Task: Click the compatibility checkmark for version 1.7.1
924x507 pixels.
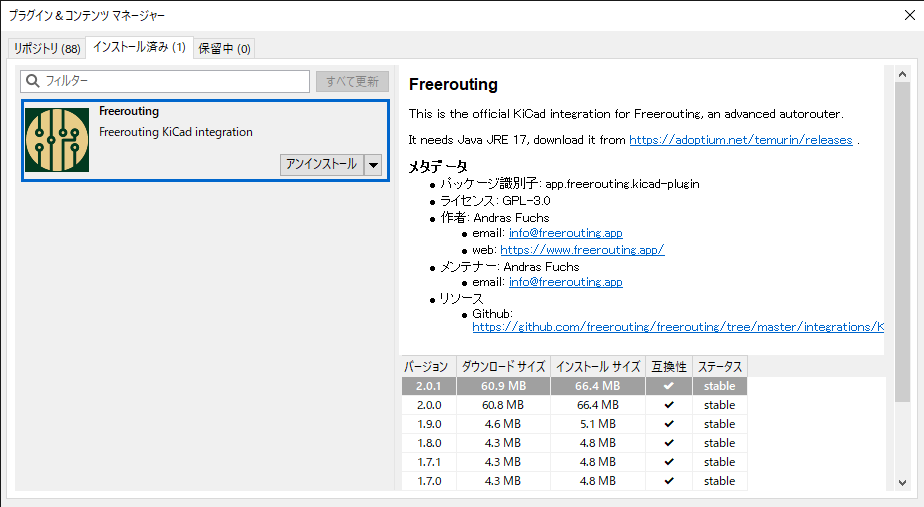Action: (669, 462)
